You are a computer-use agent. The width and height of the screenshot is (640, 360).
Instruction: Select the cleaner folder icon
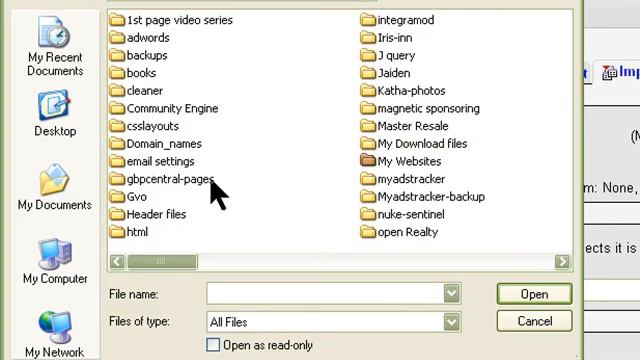click(x=117, y=91)
